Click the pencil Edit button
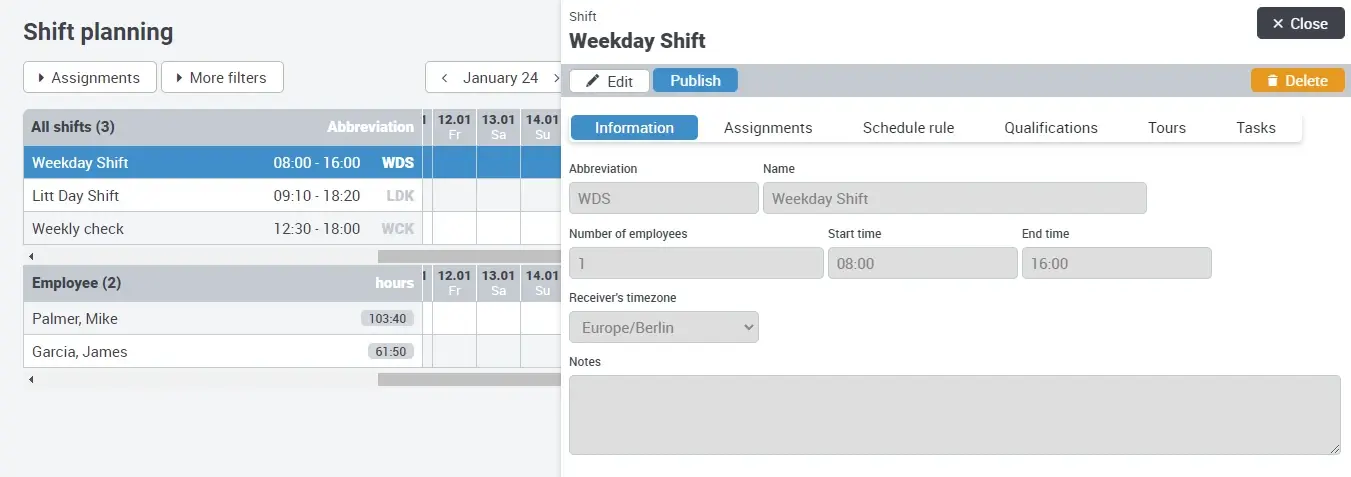 [x=609, y=81]
